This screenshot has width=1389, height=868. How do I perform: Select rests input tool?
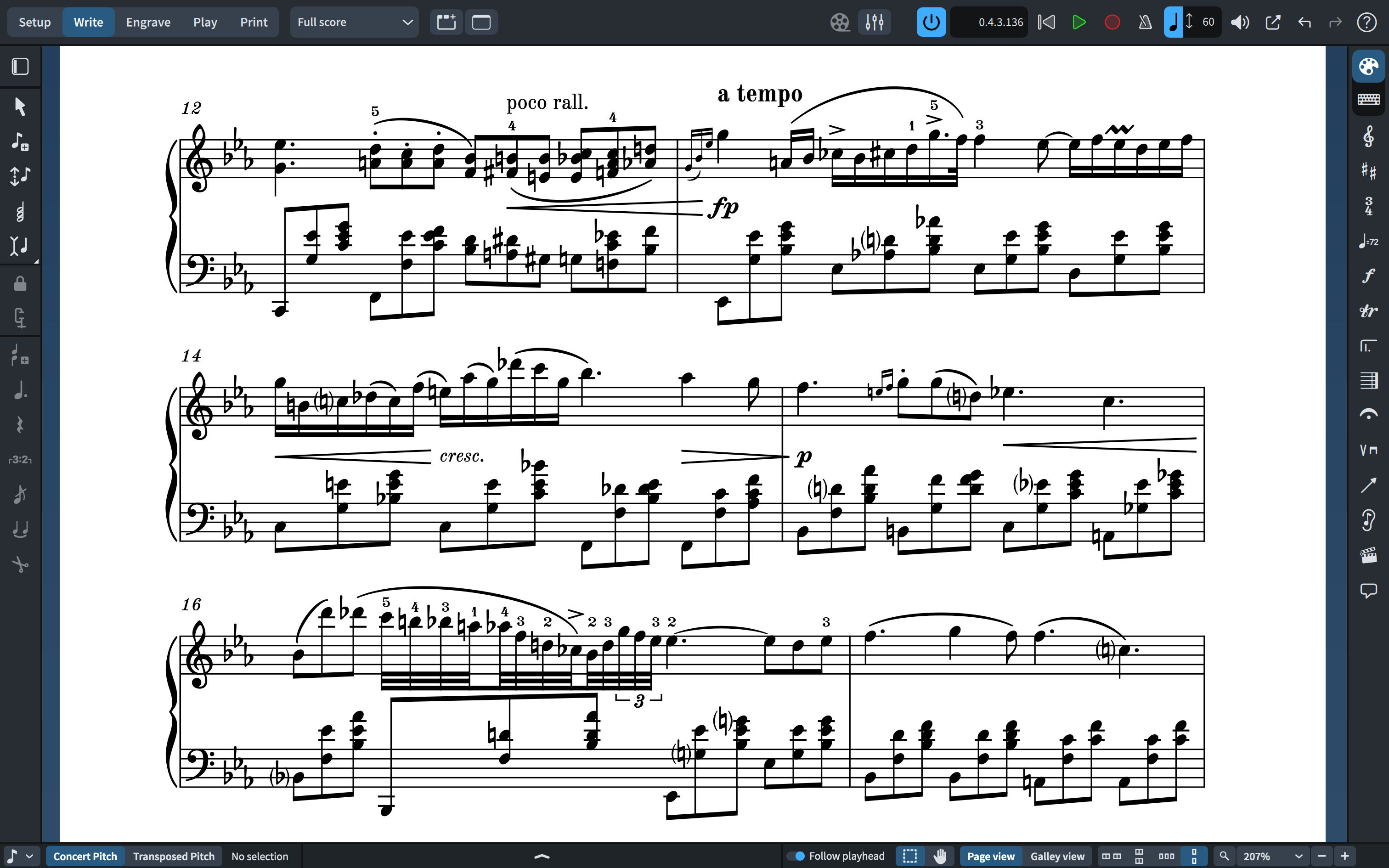[x=20, y=425]
